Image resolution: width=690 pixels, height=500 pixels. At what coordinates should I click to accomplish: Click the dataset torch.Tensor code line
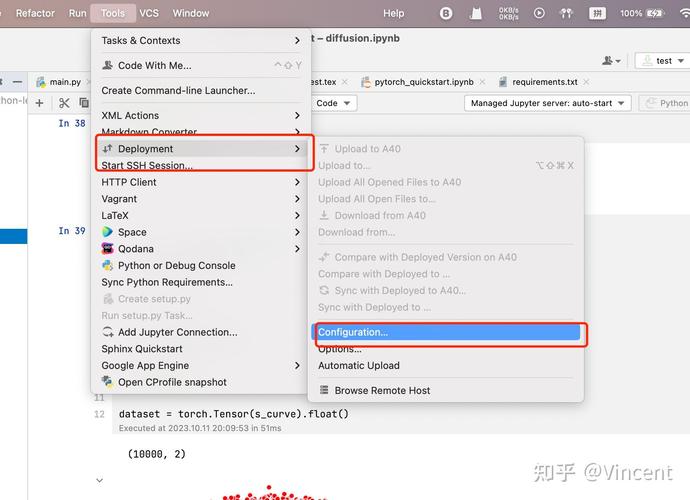pyautogui.click(x=234, y=414)
